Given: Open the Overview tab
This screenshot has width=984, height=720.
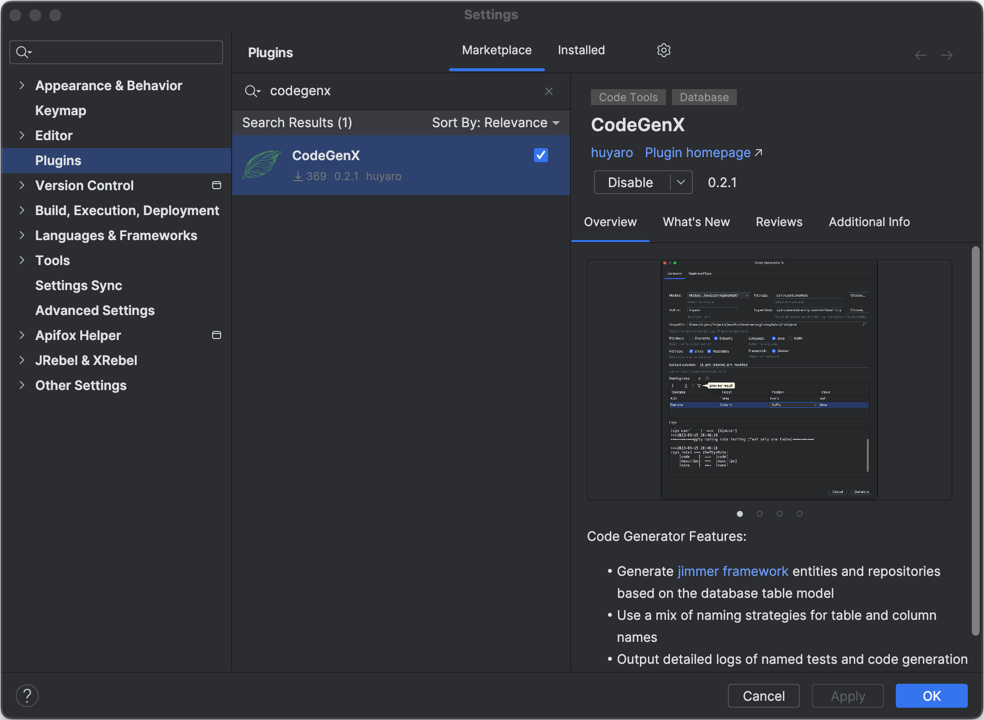Looking at the screenshot, I should (x=610, y=222).
